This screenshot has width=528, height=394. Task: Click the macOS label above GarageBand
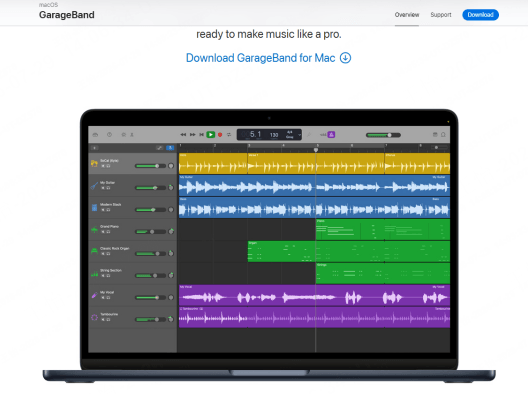[48, 5]
